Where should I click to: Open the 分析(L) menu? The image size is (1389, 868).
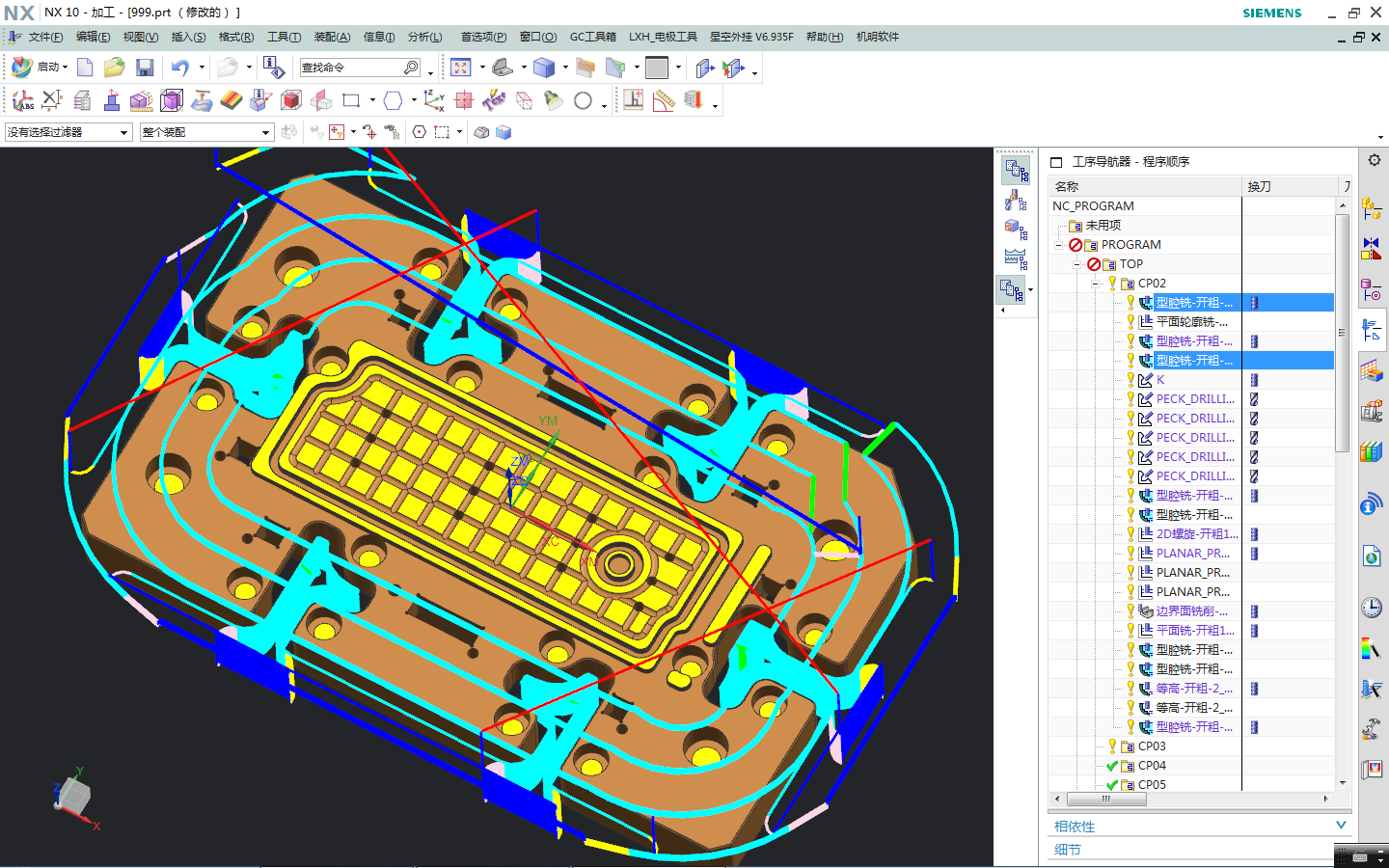tap(424, 37)
